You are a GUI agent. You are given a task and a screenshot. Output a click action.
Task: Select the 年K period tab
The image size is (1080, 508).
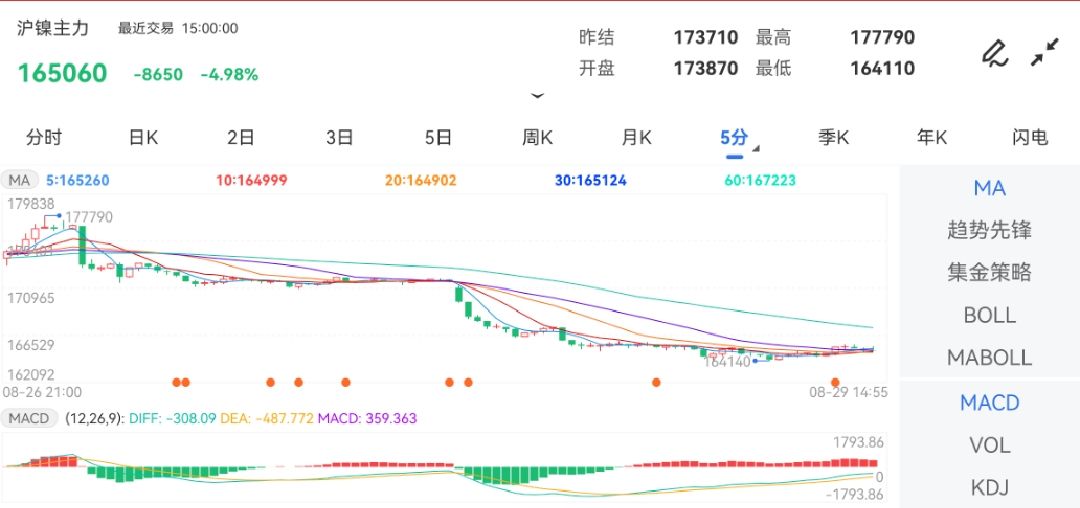(x=932, y=138)
